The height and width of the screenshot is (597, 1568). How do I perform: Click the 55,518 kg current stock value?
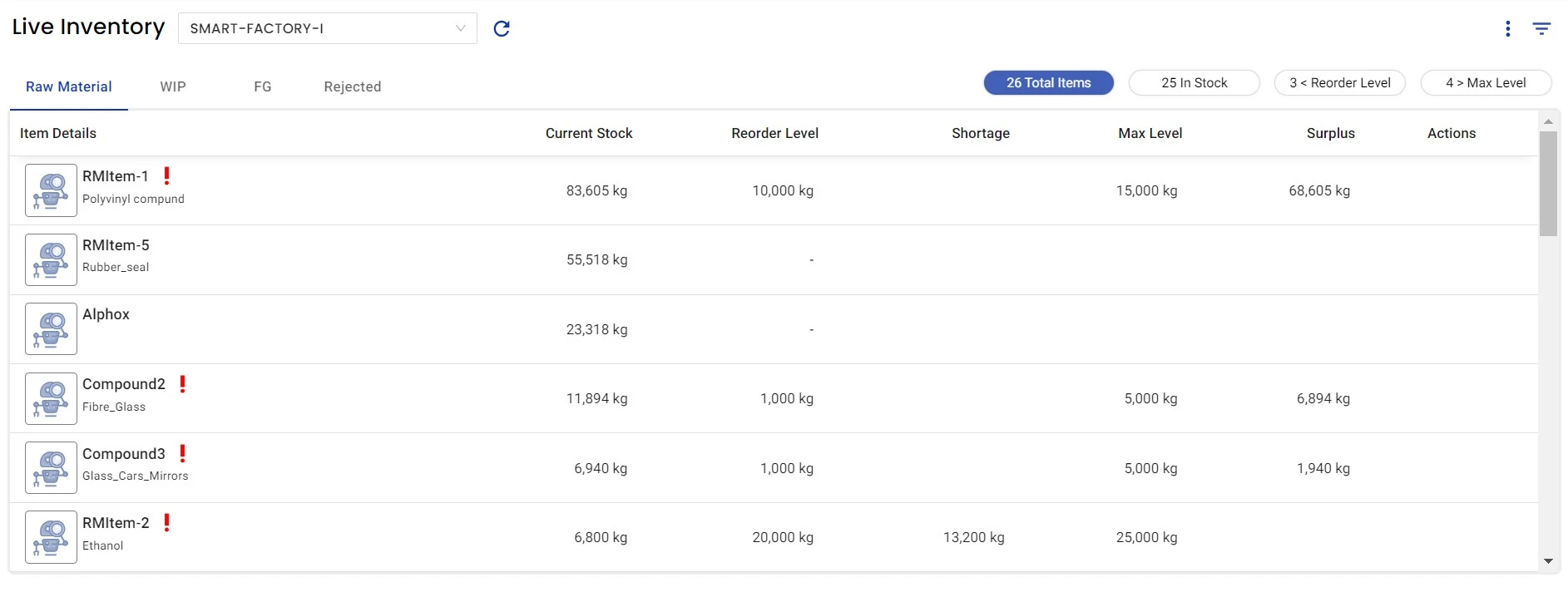[x=597, y=259]
